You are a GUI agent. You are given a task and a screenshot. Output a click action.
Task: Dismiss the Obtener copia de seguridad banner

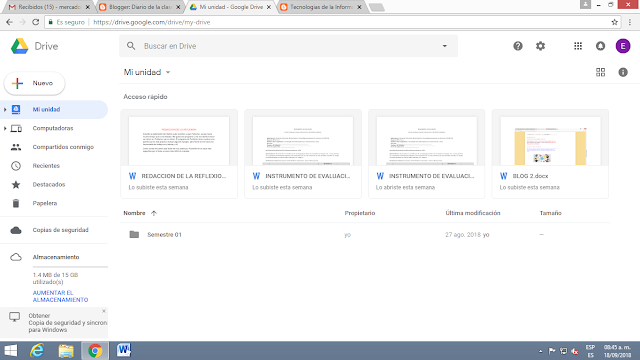[x=104, y=311]
